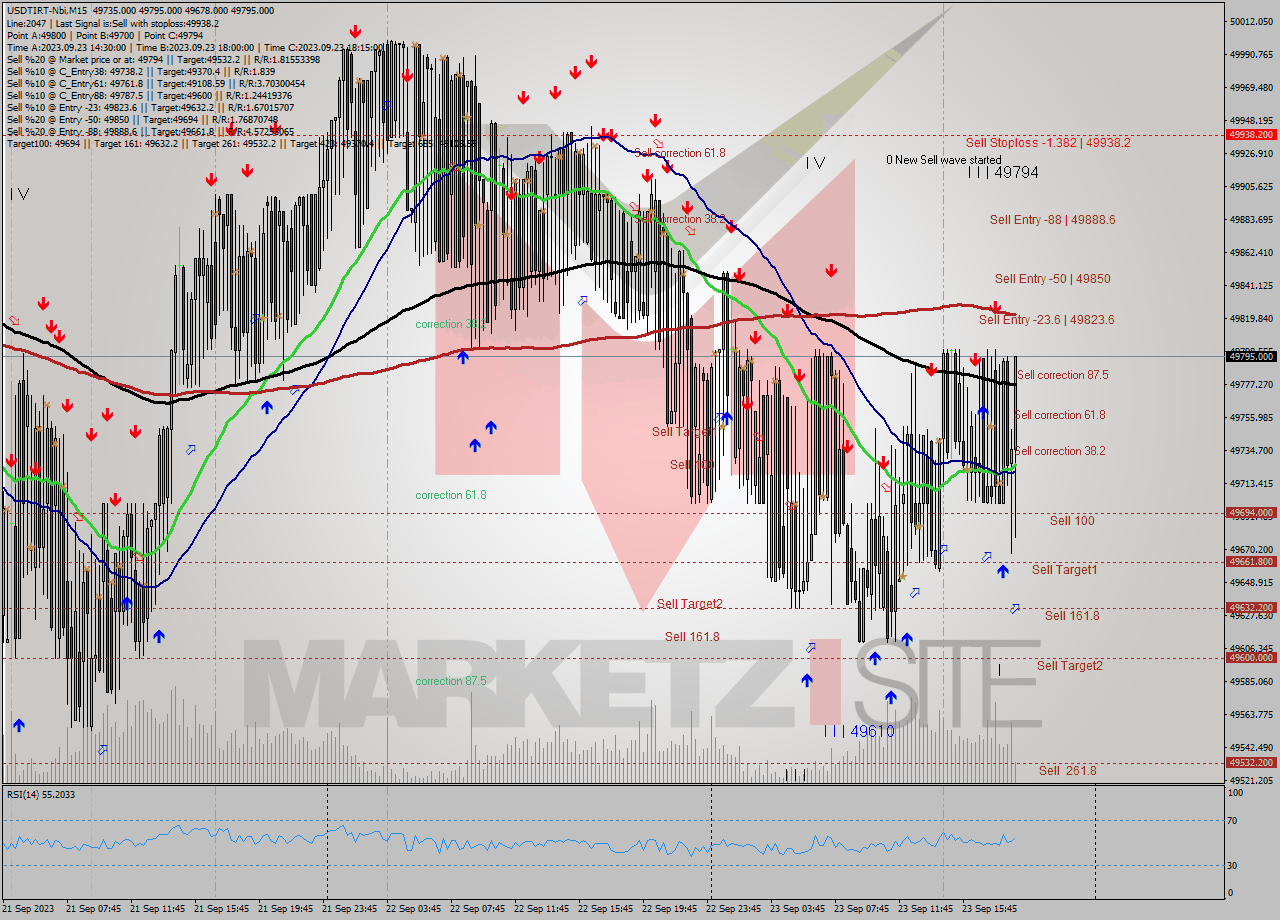The width and height of the screenshot is (1280, 920).
Task: Select the 'I I I 49610' wave label
Action: [x=859, y=732]
